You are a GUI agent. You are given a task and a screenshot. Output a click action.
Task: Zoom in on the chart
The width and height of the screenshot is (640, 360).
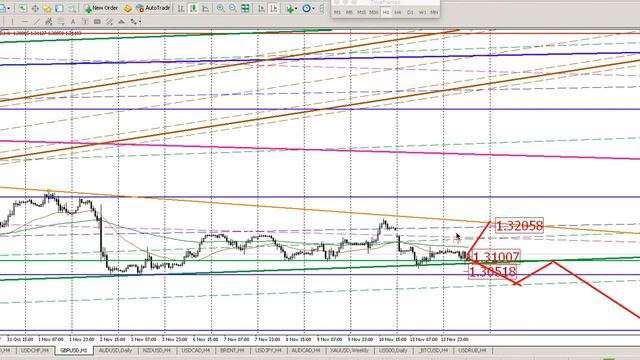pyautogui.click(x=220, y=8)
